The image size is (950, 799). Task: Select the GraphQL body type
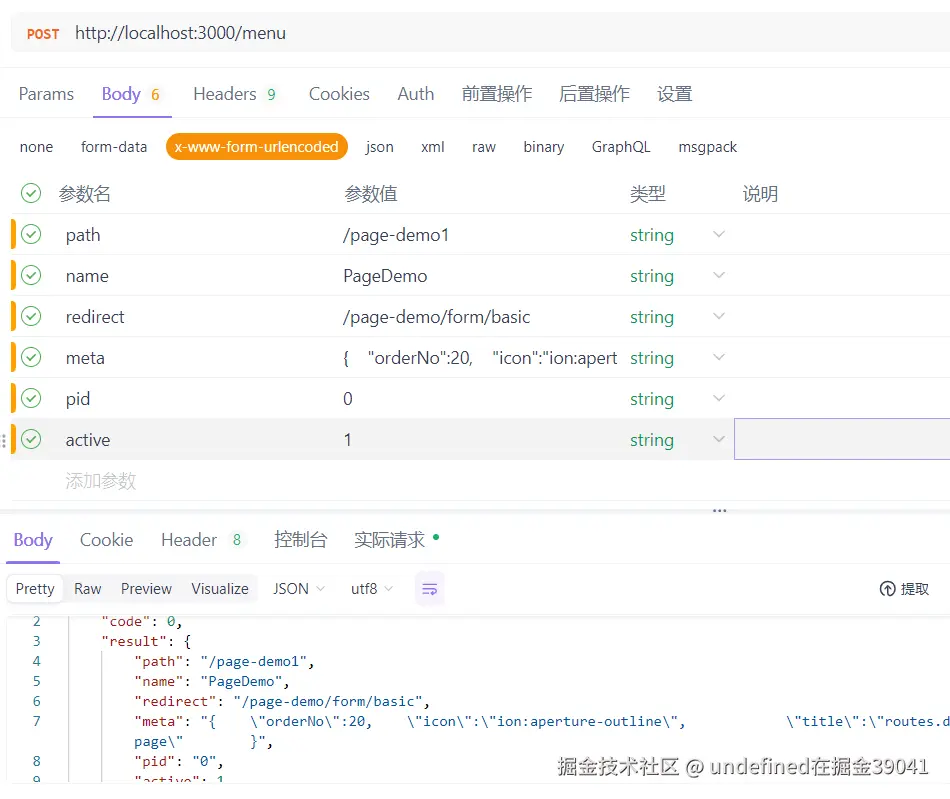coord(621,147)
